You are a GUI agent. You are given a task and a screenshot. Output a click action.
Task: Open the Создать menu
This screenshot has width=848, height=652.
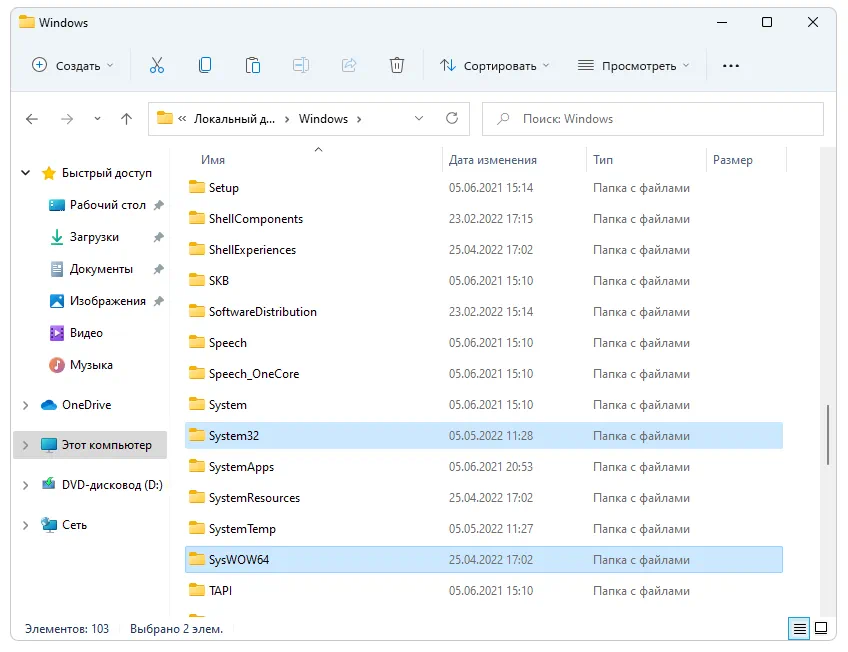click(70, 65)
